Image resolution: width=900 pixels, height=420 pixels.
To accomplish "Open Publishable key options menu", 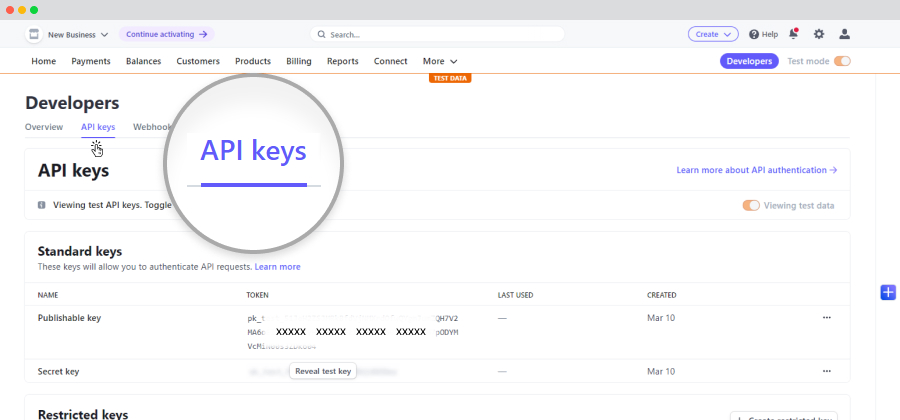I will point(827,317).
